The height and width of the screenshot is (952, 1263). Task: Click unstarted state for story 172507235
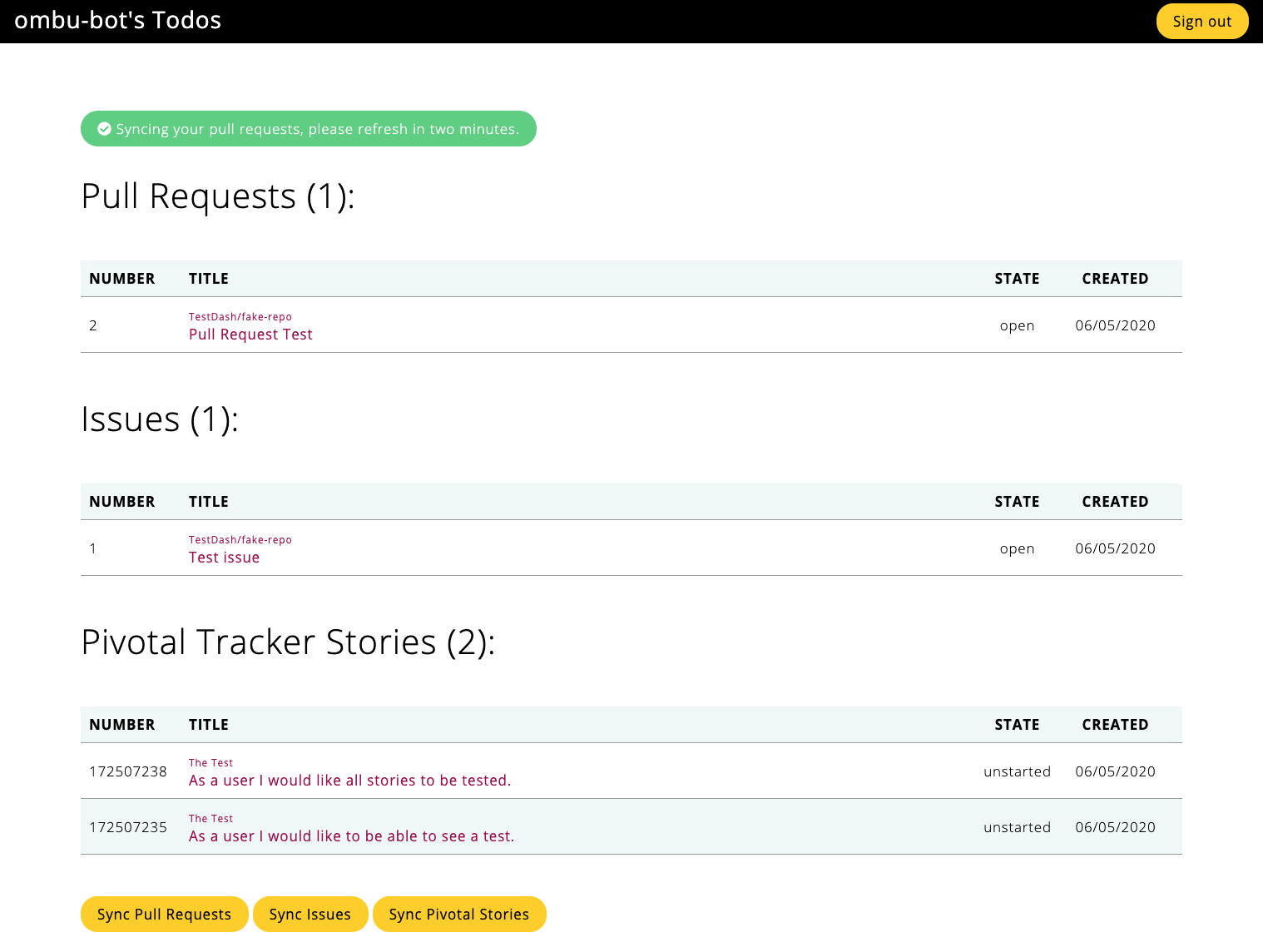click(1017, 827)
